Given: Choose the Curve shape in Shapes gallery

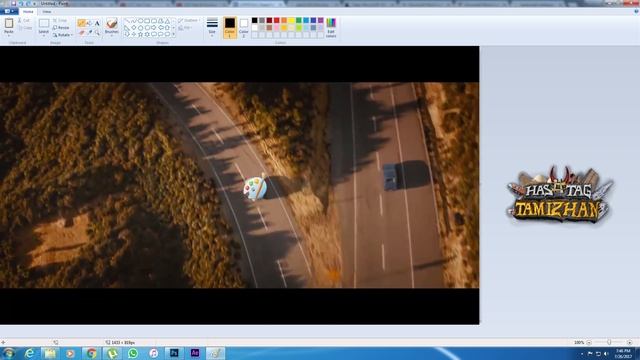Looking at the screenshot, I should [x=133, y=21].
